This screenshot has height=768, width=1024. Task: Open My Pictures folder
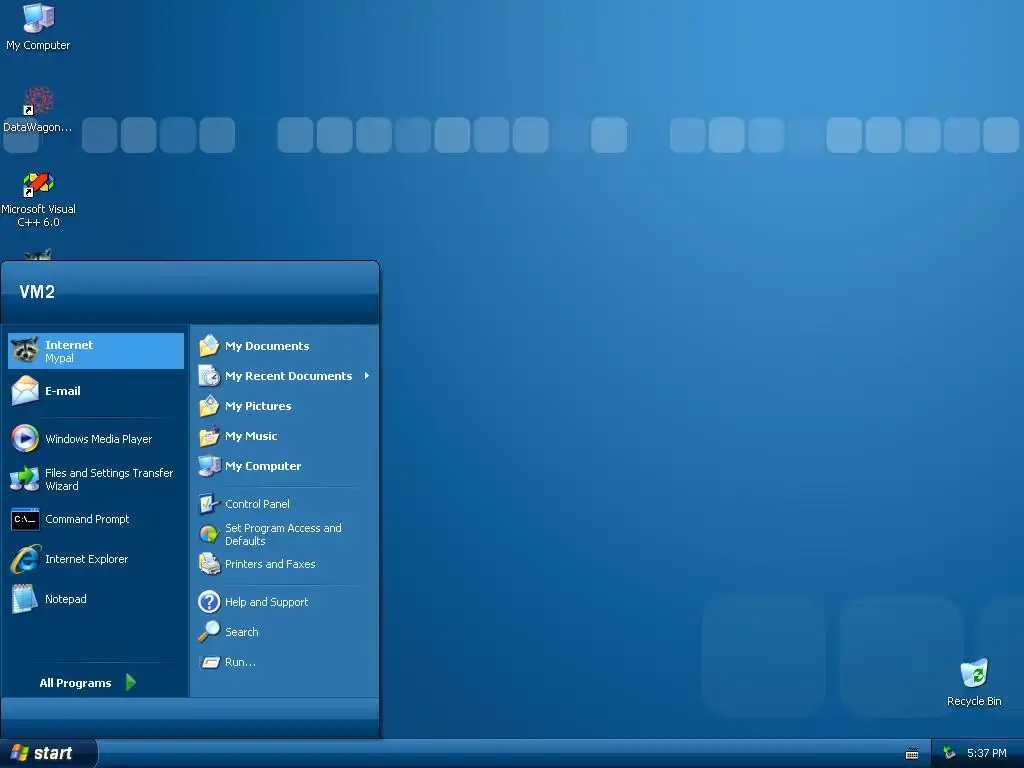click(285, 406)
